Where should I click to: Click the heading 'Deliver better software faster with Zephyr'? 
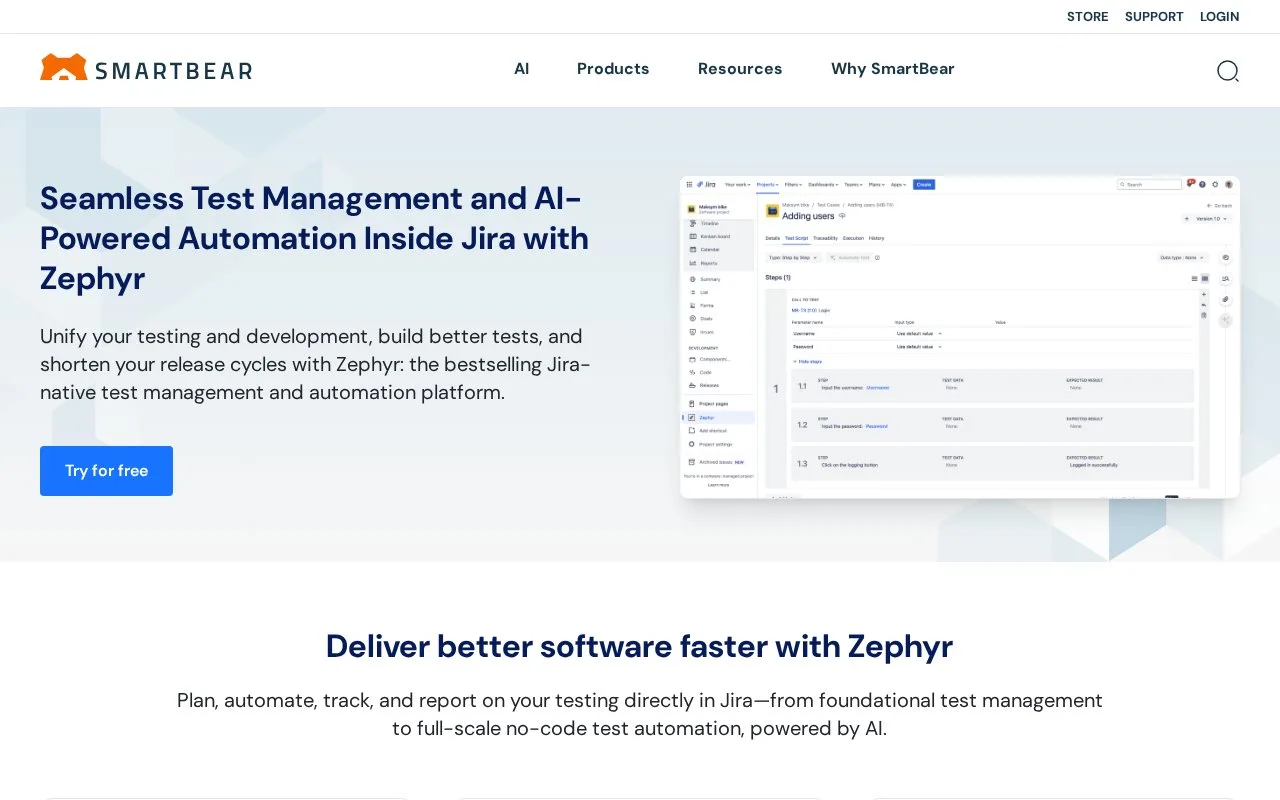(640, 646)
